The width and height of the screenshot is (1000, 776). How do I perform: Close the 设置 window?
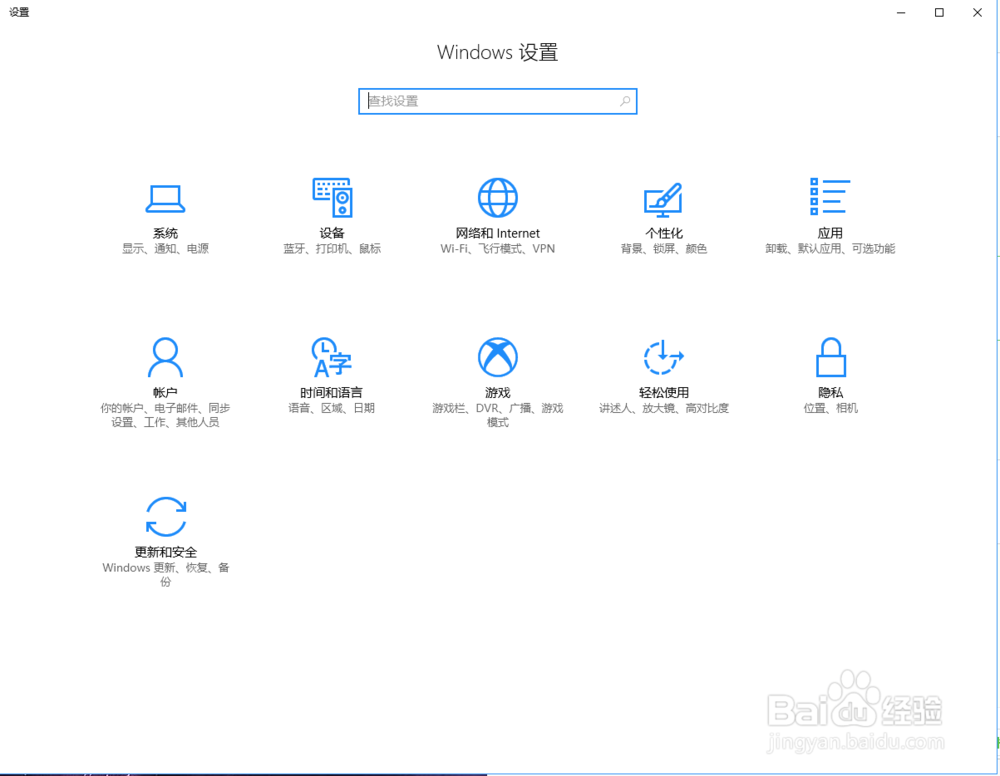[977, 12]
